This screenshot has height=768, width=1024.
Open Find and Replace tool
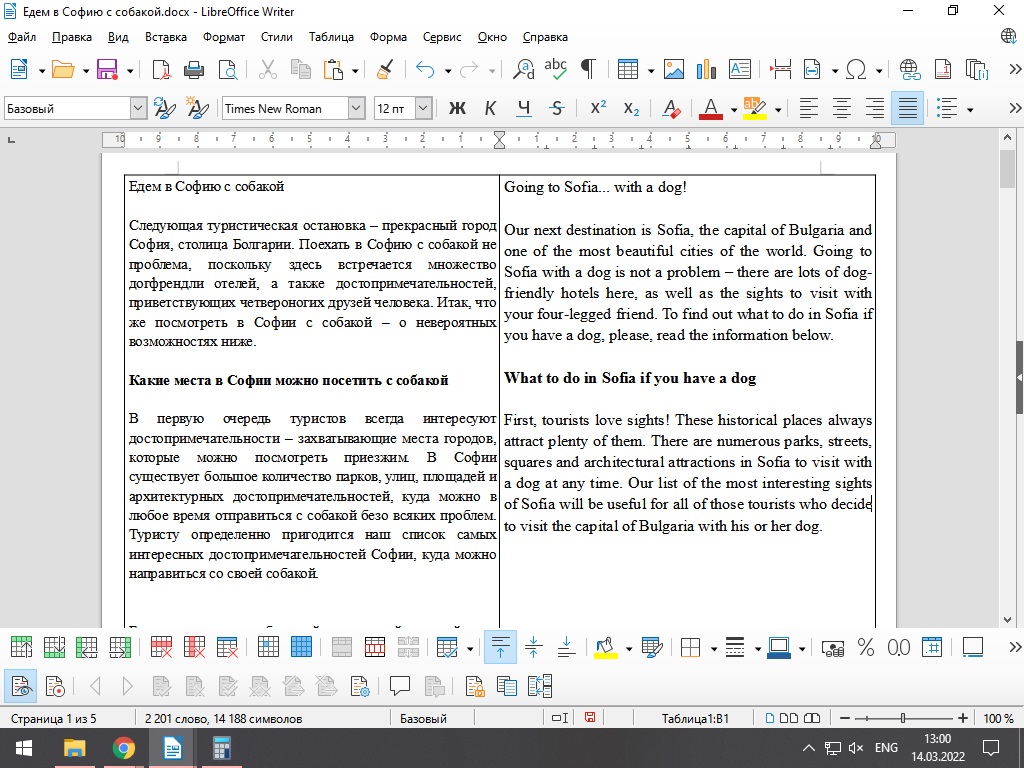coord(524,69)
